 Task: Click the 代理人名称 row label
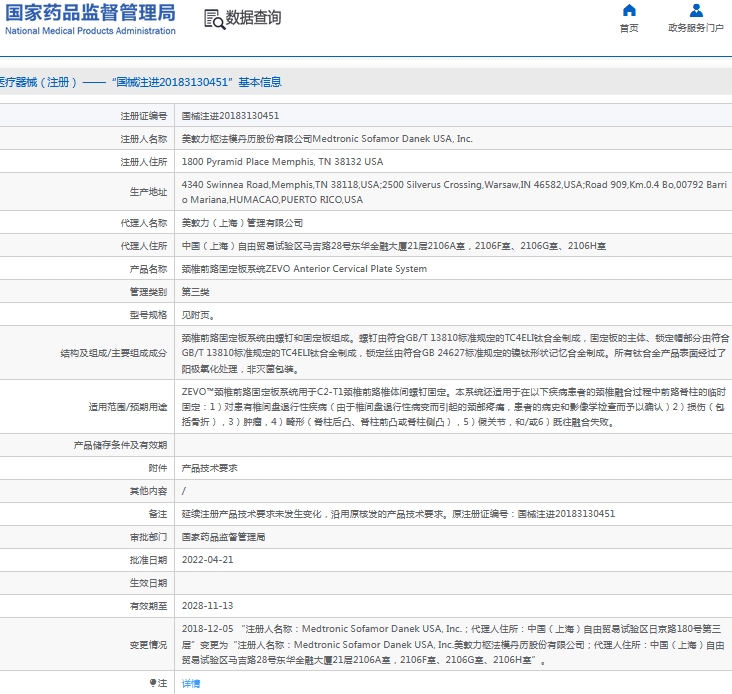(x=144, y=223)
